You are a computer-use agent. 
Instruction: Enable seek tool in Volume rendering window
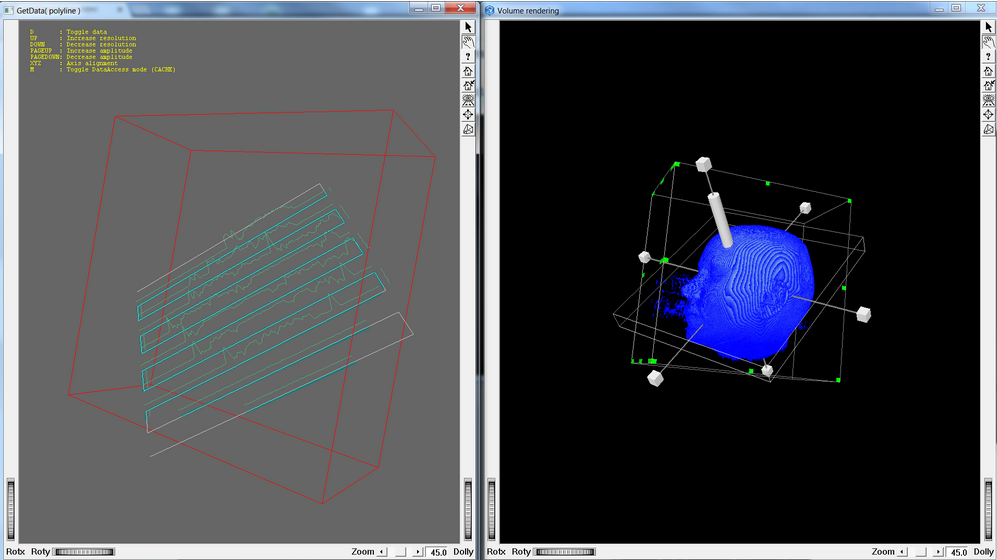988,115
